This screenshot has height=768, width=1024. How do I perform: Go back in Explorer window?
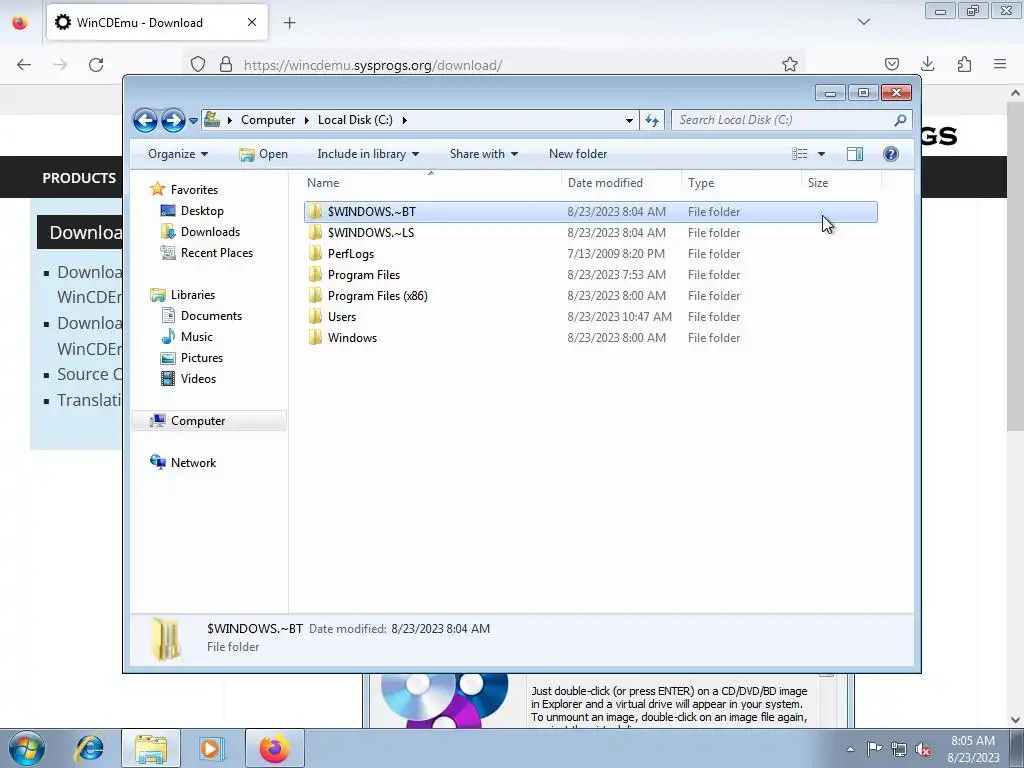145,120
